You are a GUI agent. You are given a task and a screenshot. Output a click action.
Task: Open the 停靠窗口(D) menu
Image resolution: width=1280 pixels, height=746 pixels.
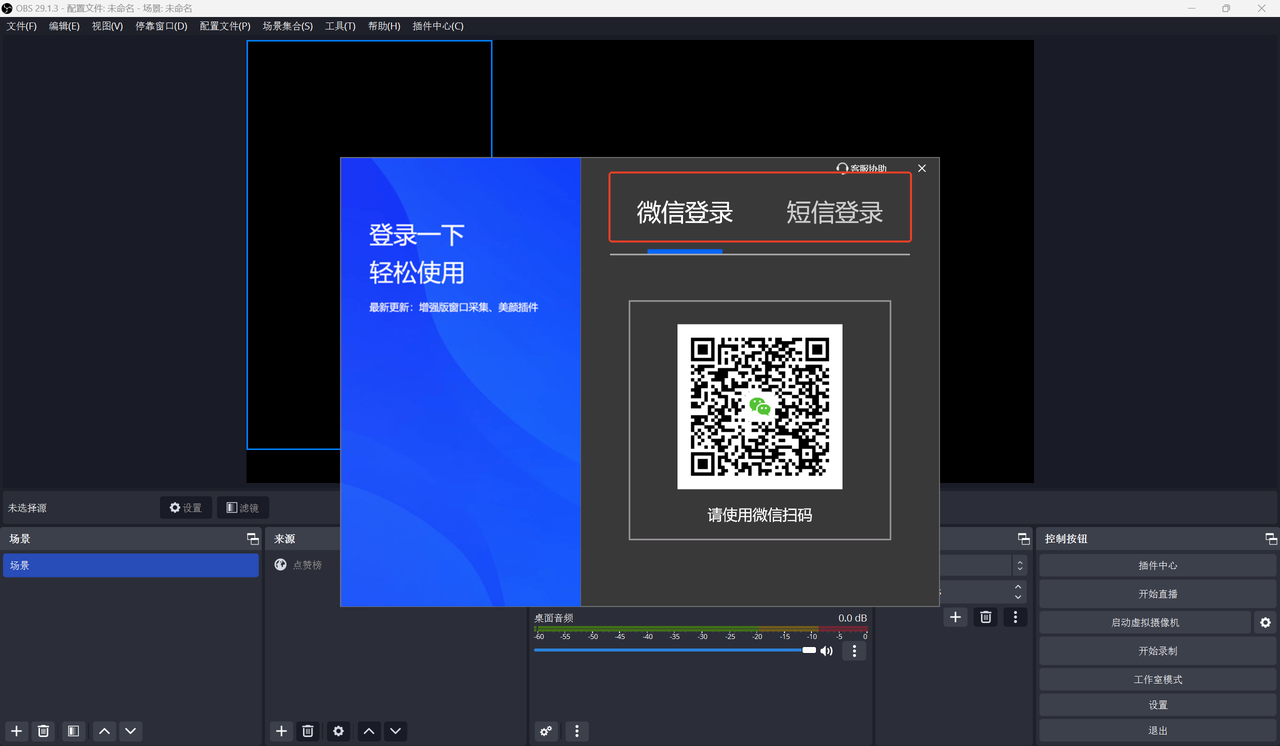[161, 26]
